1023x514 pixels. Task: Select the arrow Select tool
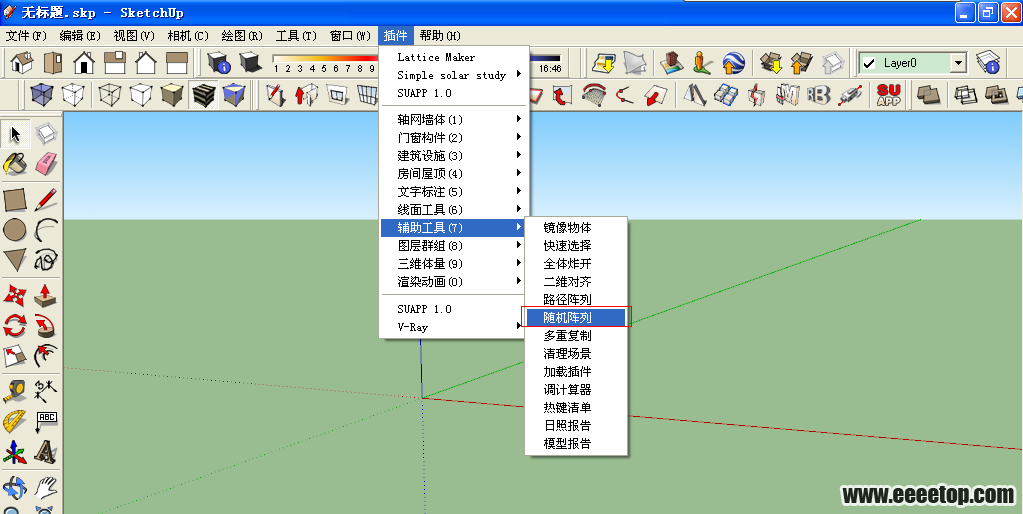[15, 135]
